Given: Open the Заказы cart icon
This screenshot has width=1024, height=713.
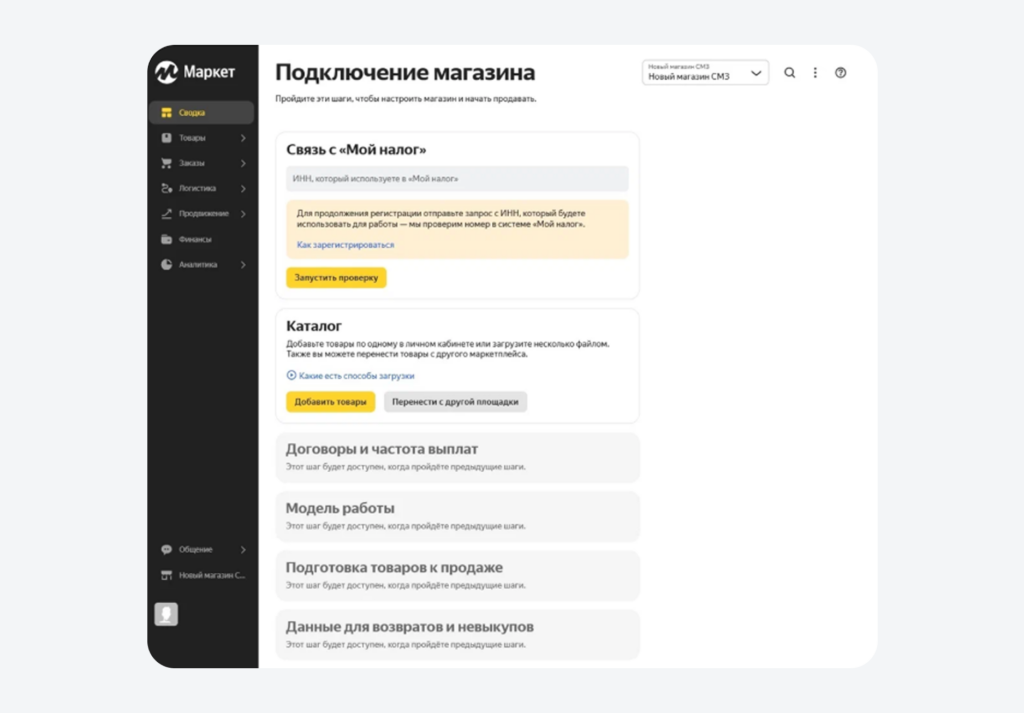Looking at the screenshot, I should [166, 163].
